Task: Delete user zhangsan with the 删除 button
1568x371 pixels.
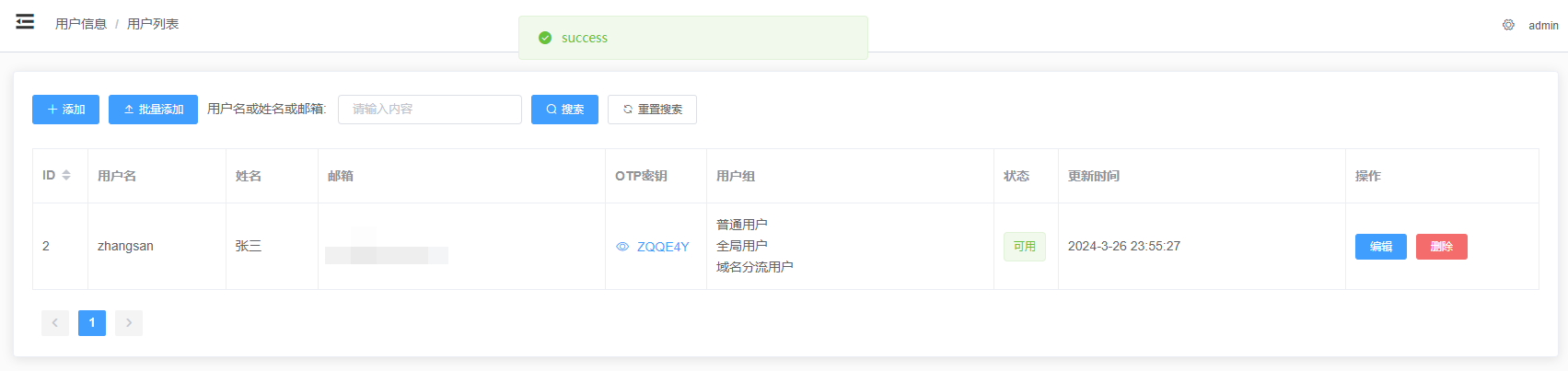Action: click(1442, 247)
